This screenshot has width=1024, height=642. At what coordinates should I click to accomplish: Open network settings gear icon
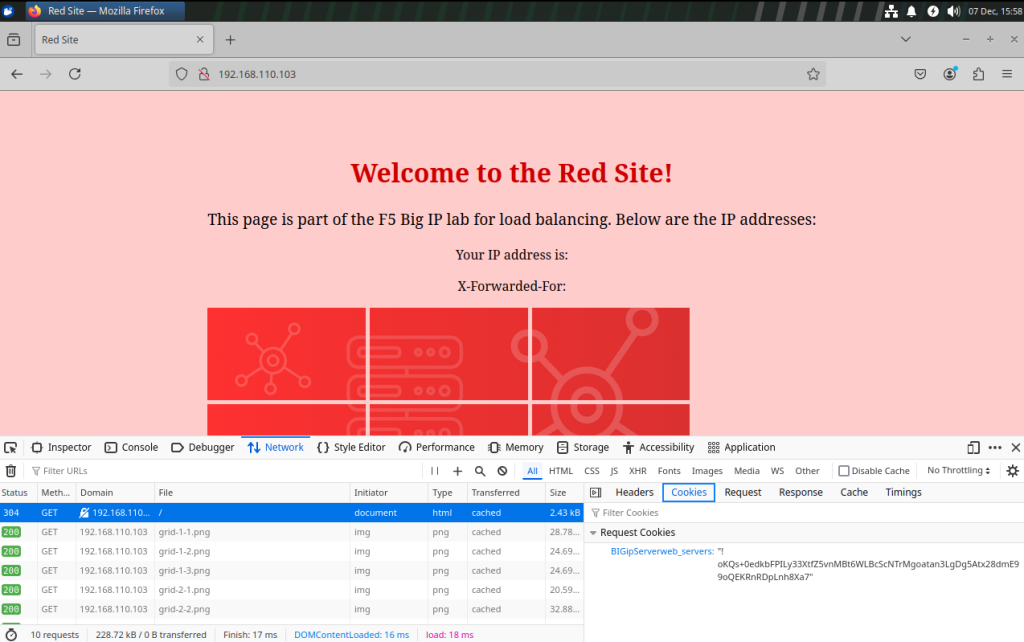pos(1012,471)
